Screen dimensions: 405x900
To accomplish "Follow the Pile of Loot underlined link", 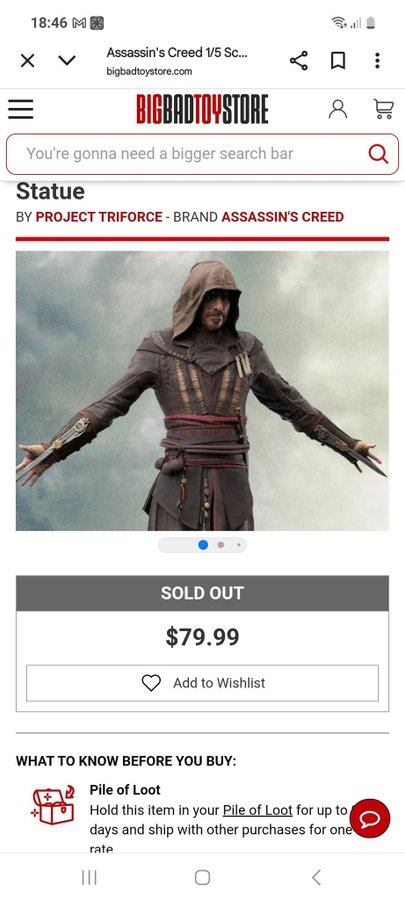I will click(x=258, y=810).
